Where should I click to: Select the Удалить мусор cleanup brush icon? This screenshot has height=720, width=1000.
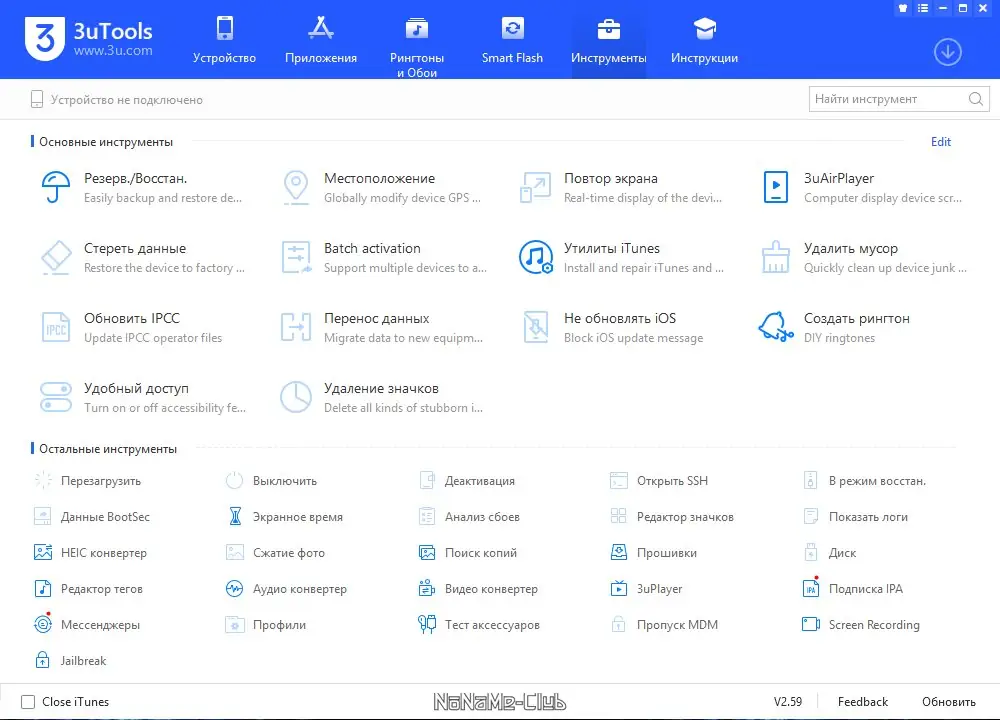click(776, 258)
